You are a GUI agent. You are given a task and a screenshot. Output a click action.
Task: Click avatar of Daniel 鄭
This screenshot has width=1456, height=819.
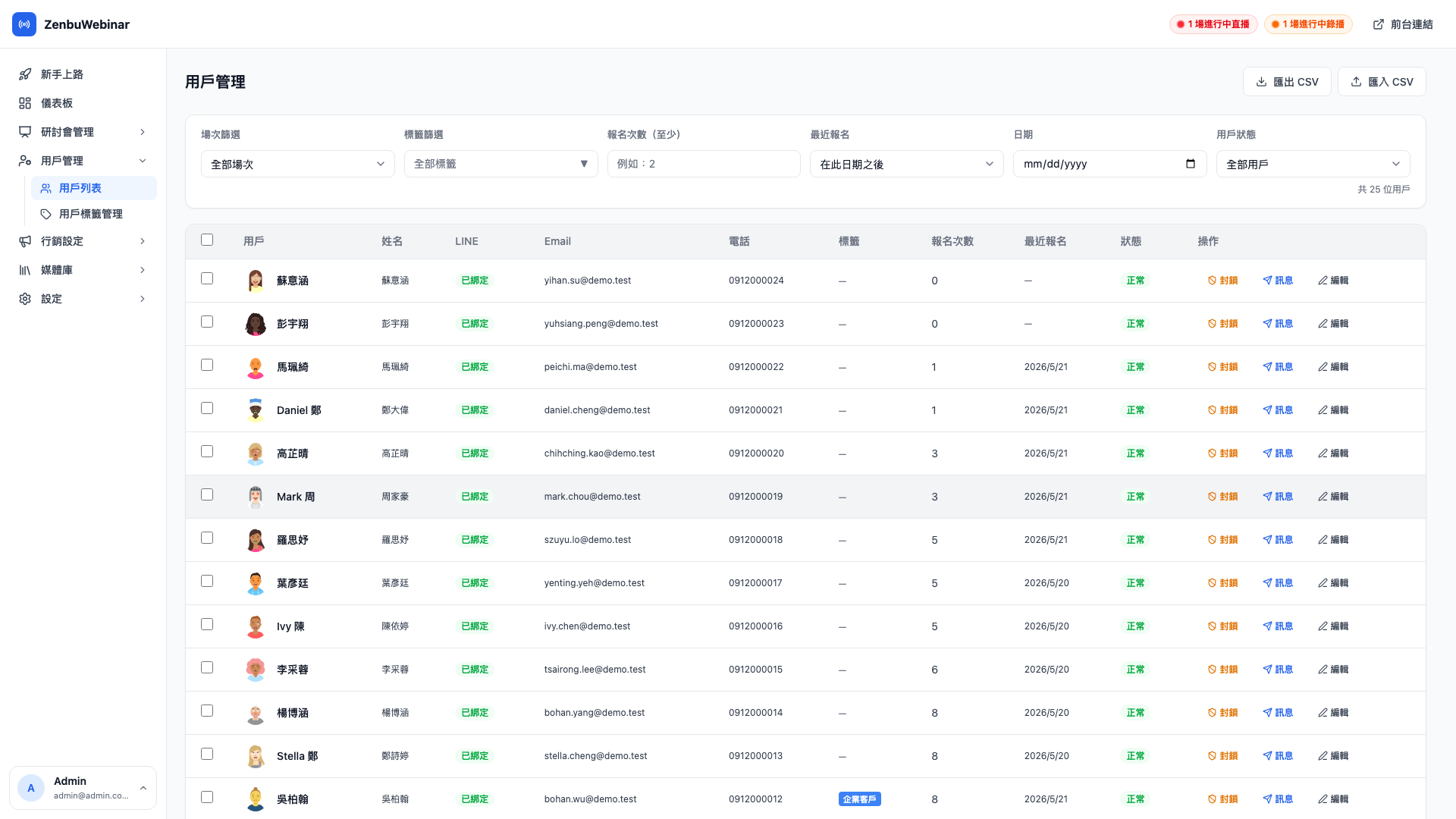click(256, 410)
